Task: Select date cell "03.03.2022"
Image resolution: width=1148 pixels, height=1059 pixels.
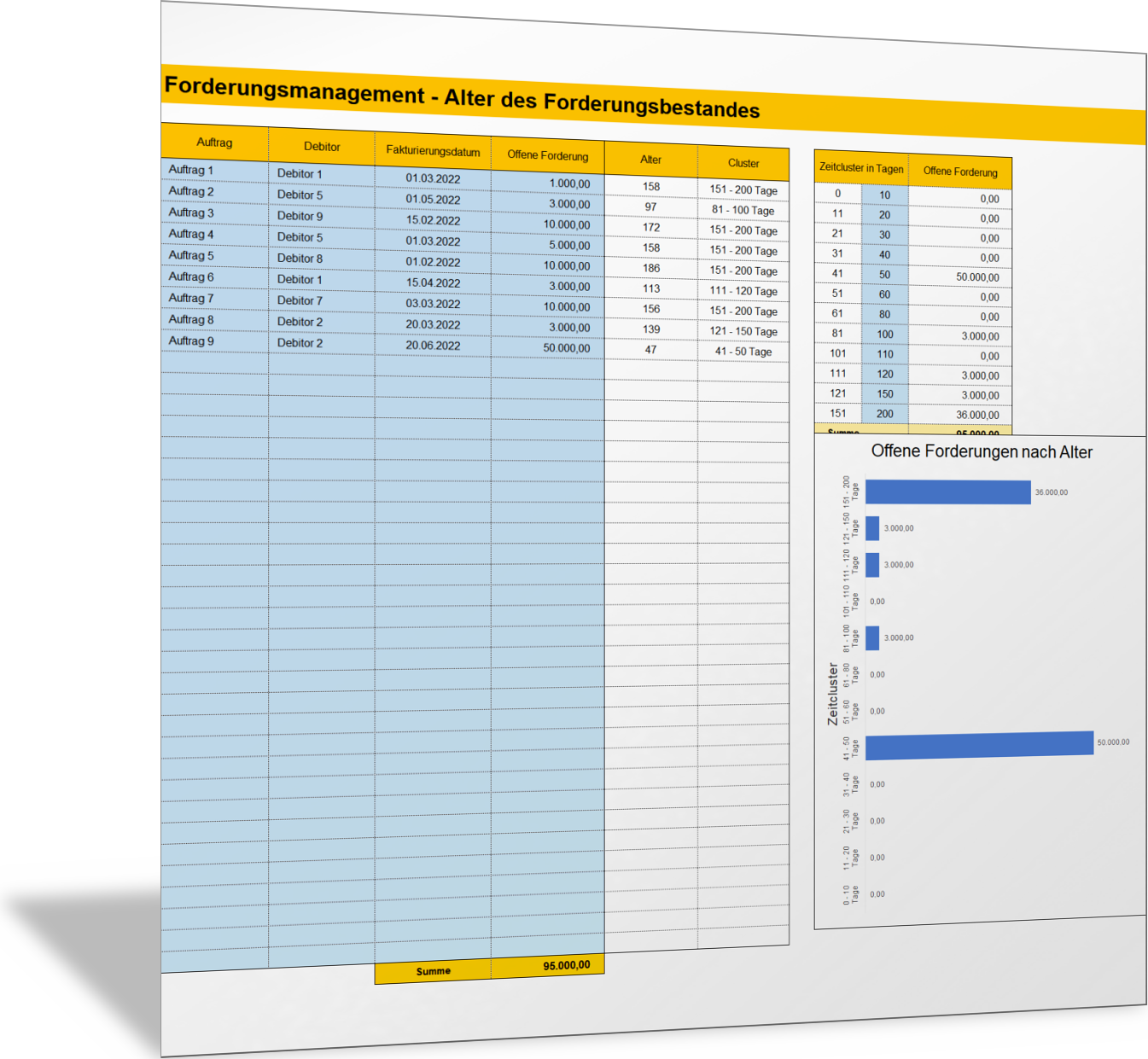Action: [433, 304]
